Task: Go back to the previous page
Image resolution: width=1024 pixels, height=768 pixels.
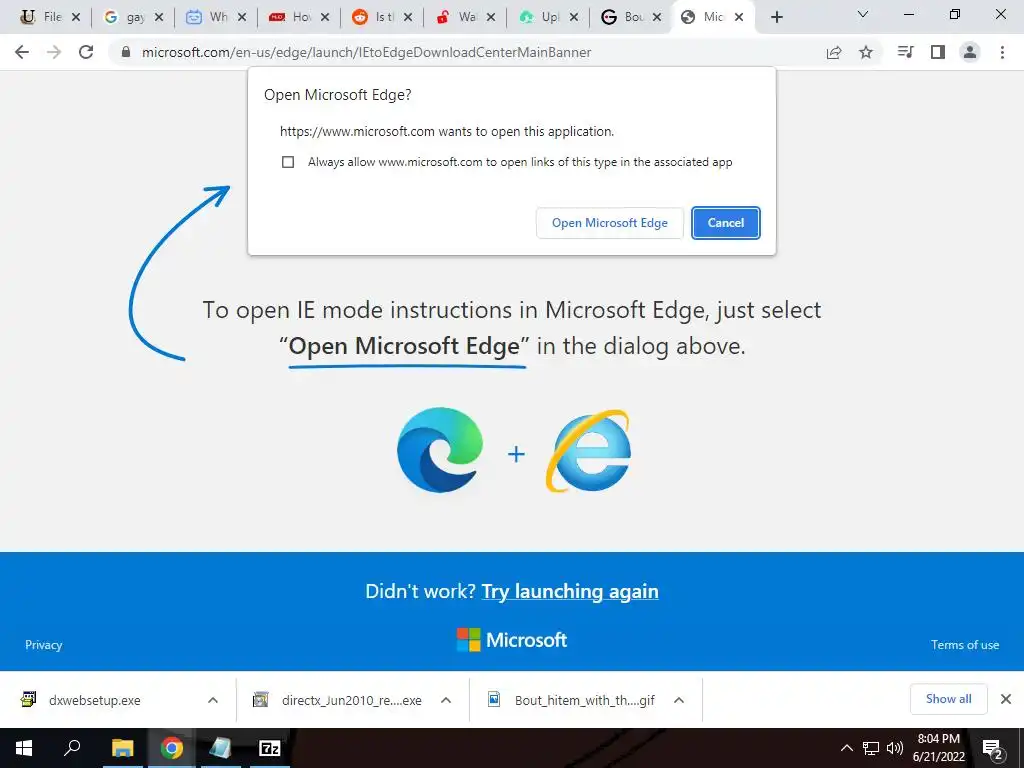Action: [22, 52]
